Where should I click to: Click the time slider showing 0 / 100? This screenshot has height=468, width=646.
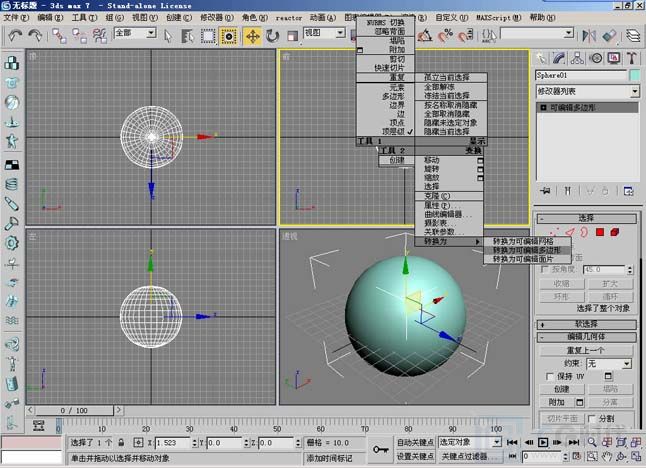click(x=74, y=410)
